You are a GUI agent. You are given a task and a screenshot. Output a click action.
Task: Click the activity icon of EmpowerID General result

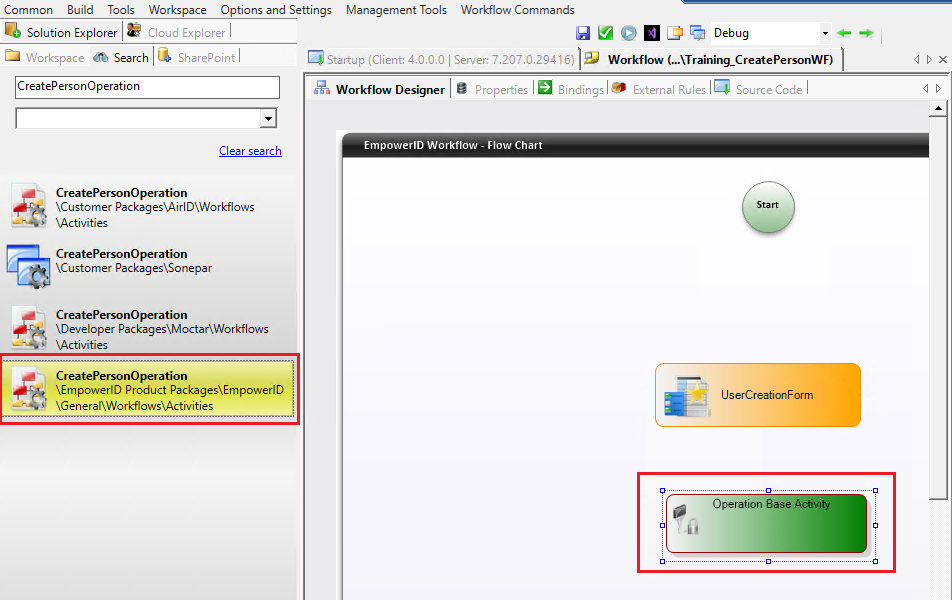point(29,389)
